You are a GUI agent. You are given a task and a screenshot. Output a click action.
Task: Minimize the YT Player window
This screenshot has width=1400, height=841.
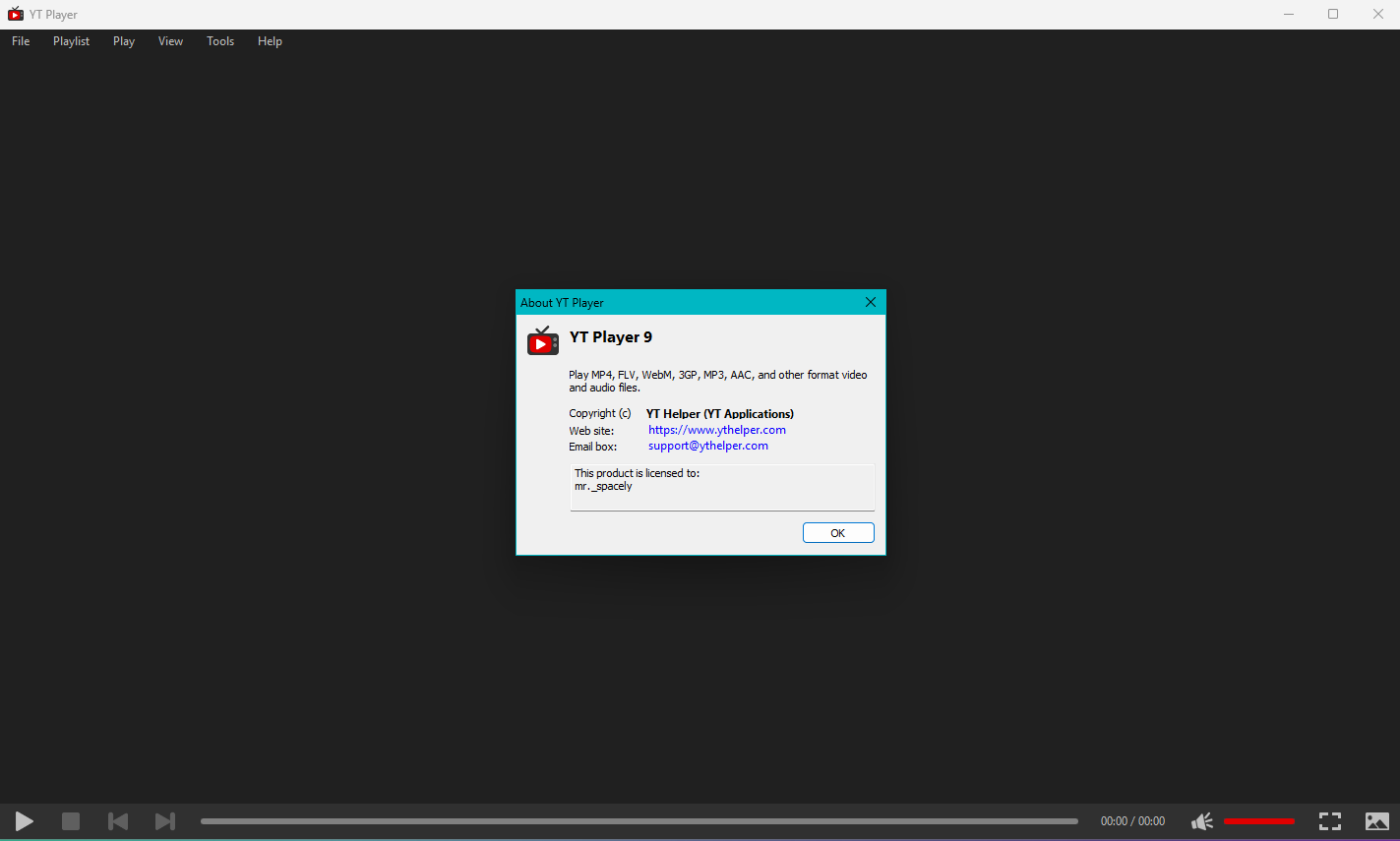click(x=1289, y=14)
